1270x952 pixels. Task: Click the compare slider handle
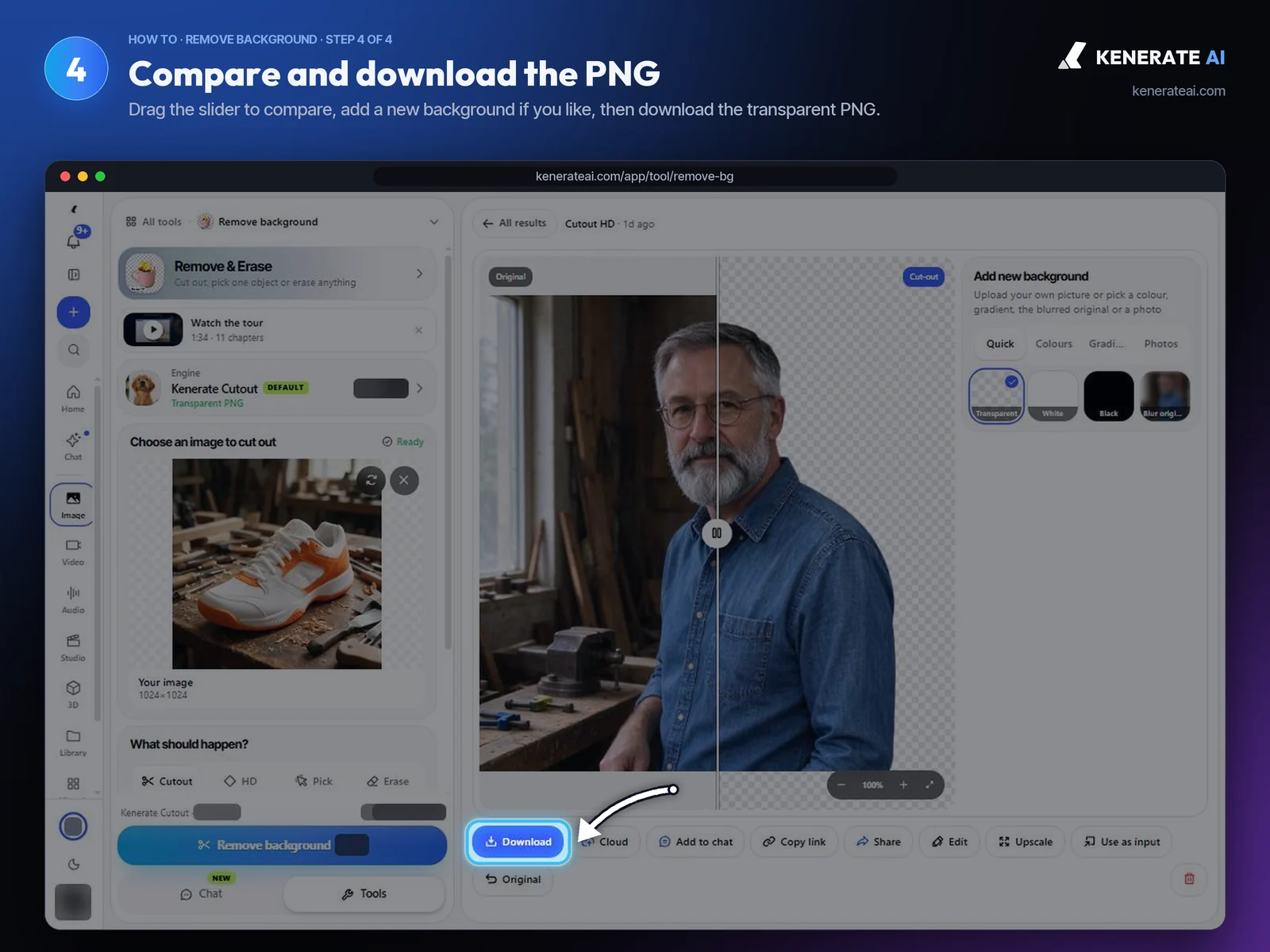coord(717,533)
